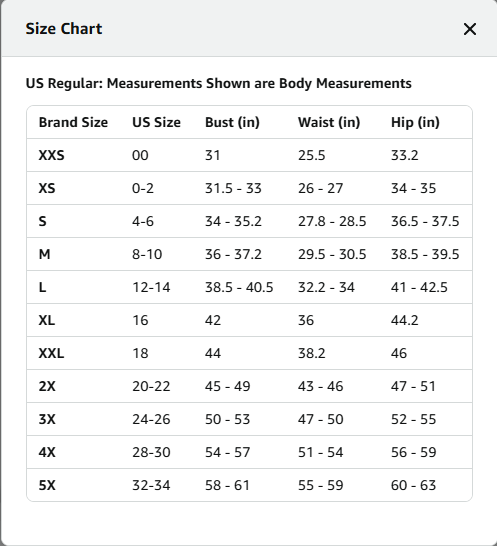Image resolution: width=497 pixels, height=546 pixels.
Task: Select waist value 38.2 in XXL row
Action: point(311,353)
